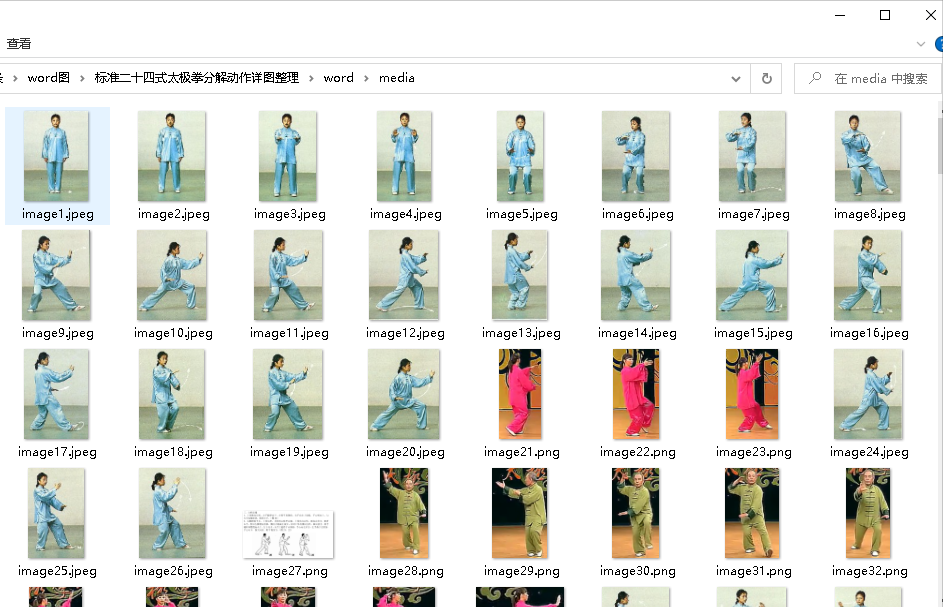
Task: Click file name label image32.png
Action: (x=870, y=572)
